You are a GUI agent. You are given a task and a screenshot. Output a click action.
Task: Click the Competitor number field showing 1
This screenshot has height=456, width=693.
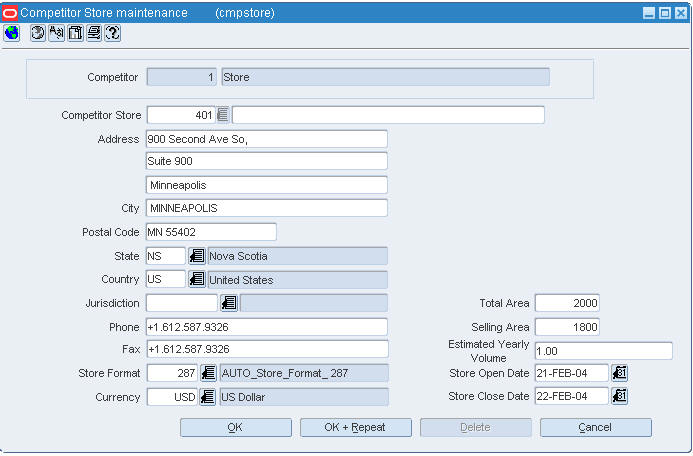pos(181,77)
